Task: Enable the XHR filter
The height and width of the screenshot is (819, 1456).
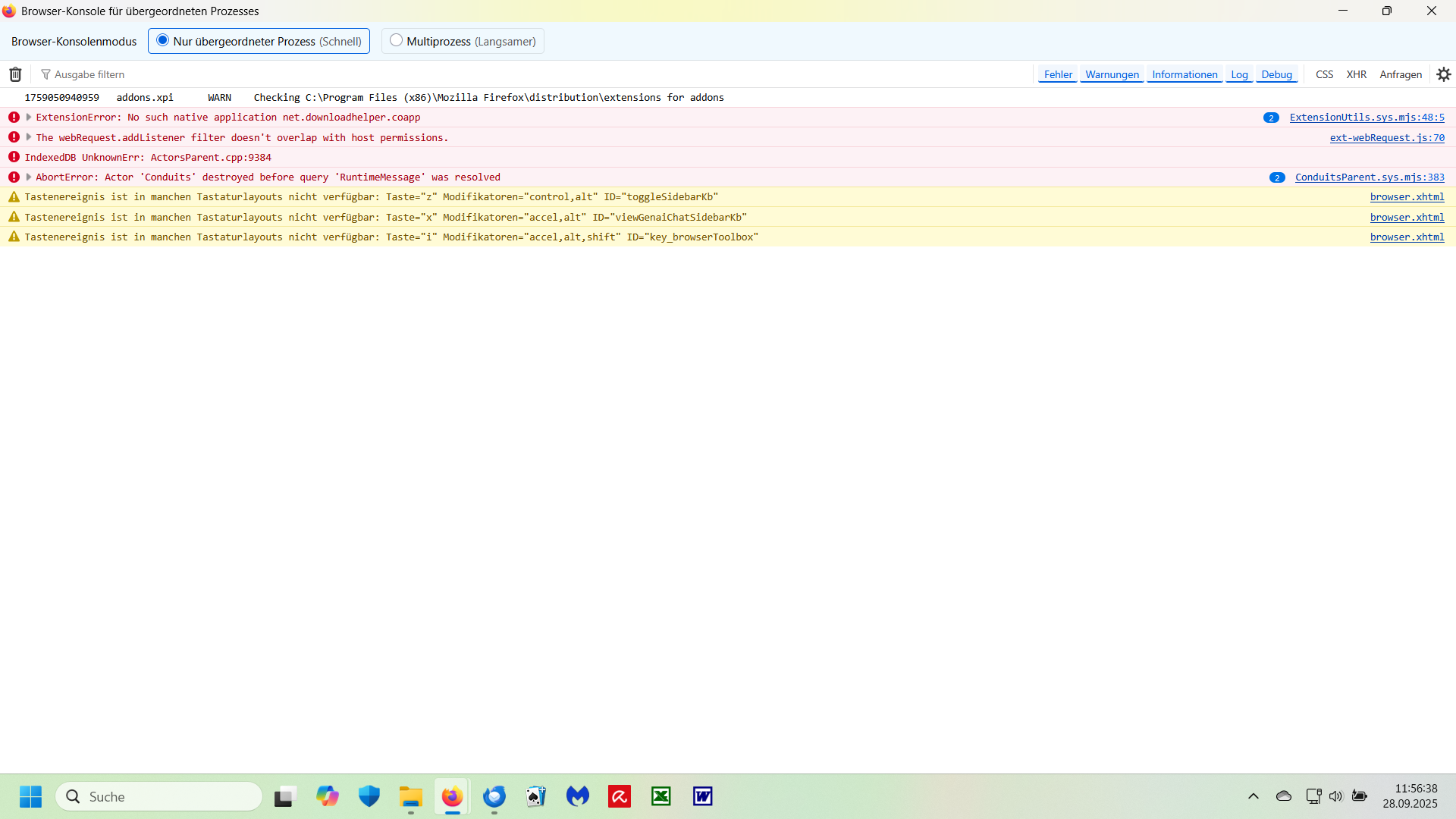Action: click(x=1356, y=74)
